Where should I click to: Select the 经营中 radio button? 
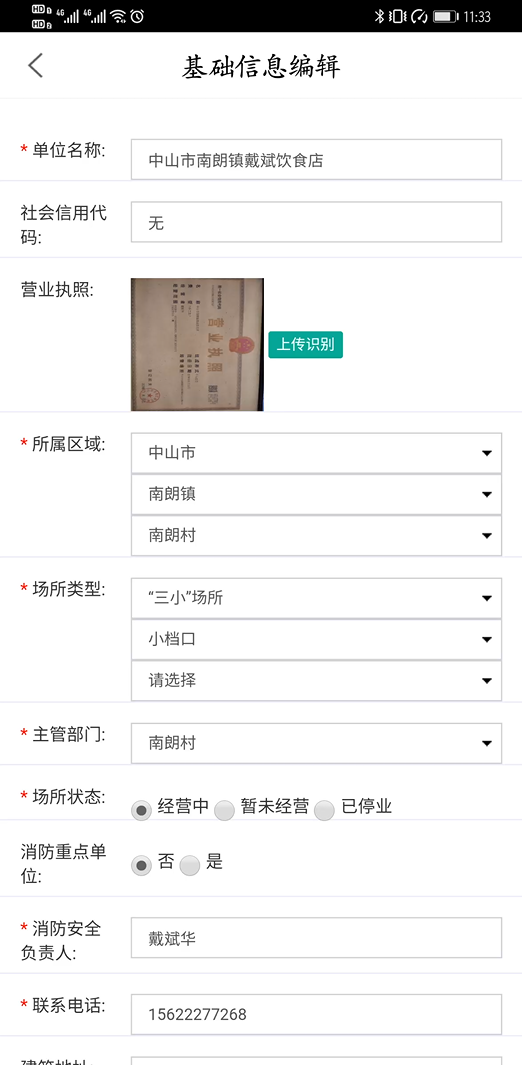coord(141,810)
